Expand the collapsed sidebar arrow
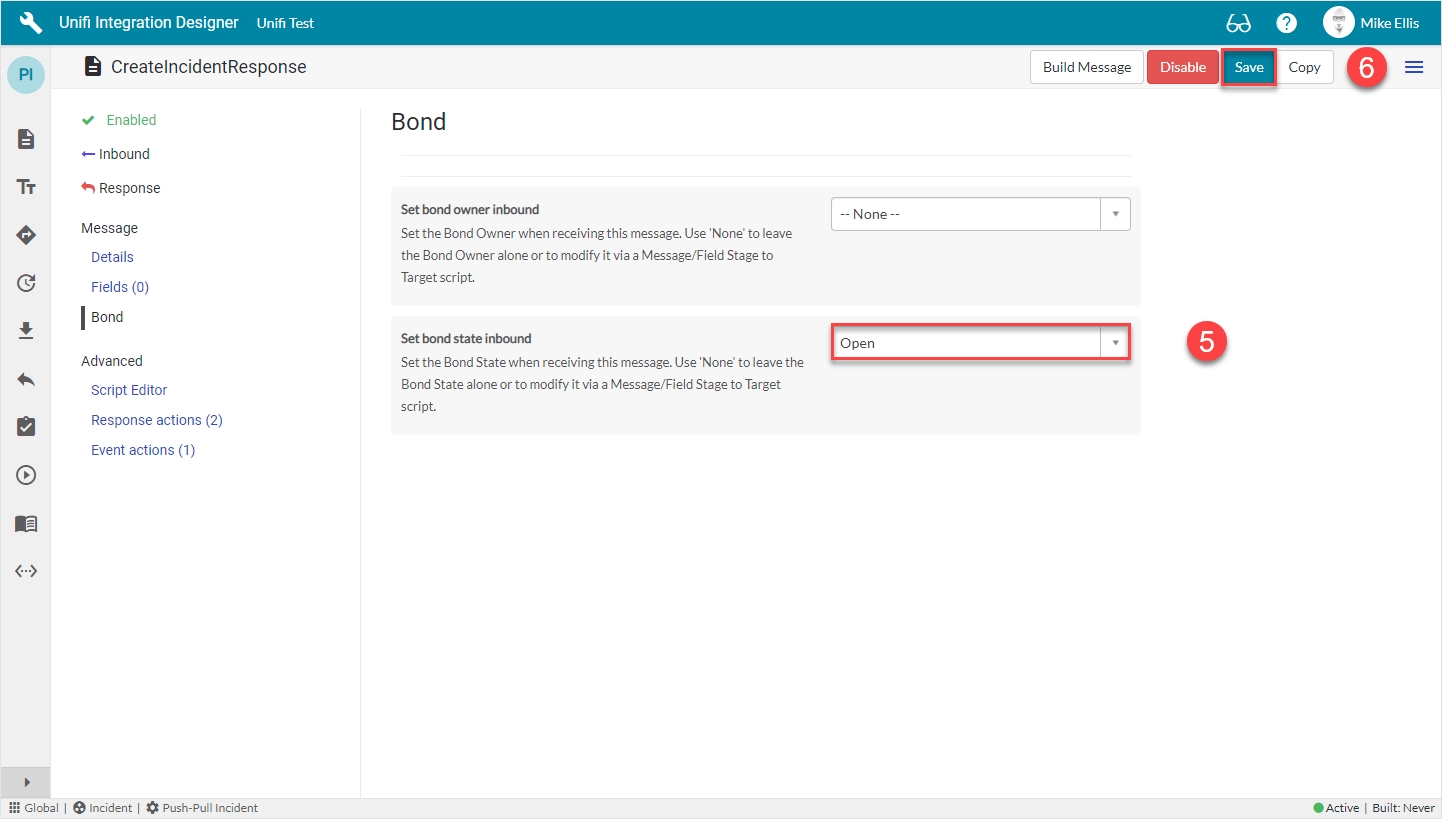The image size is (1442, 819). 26,782
